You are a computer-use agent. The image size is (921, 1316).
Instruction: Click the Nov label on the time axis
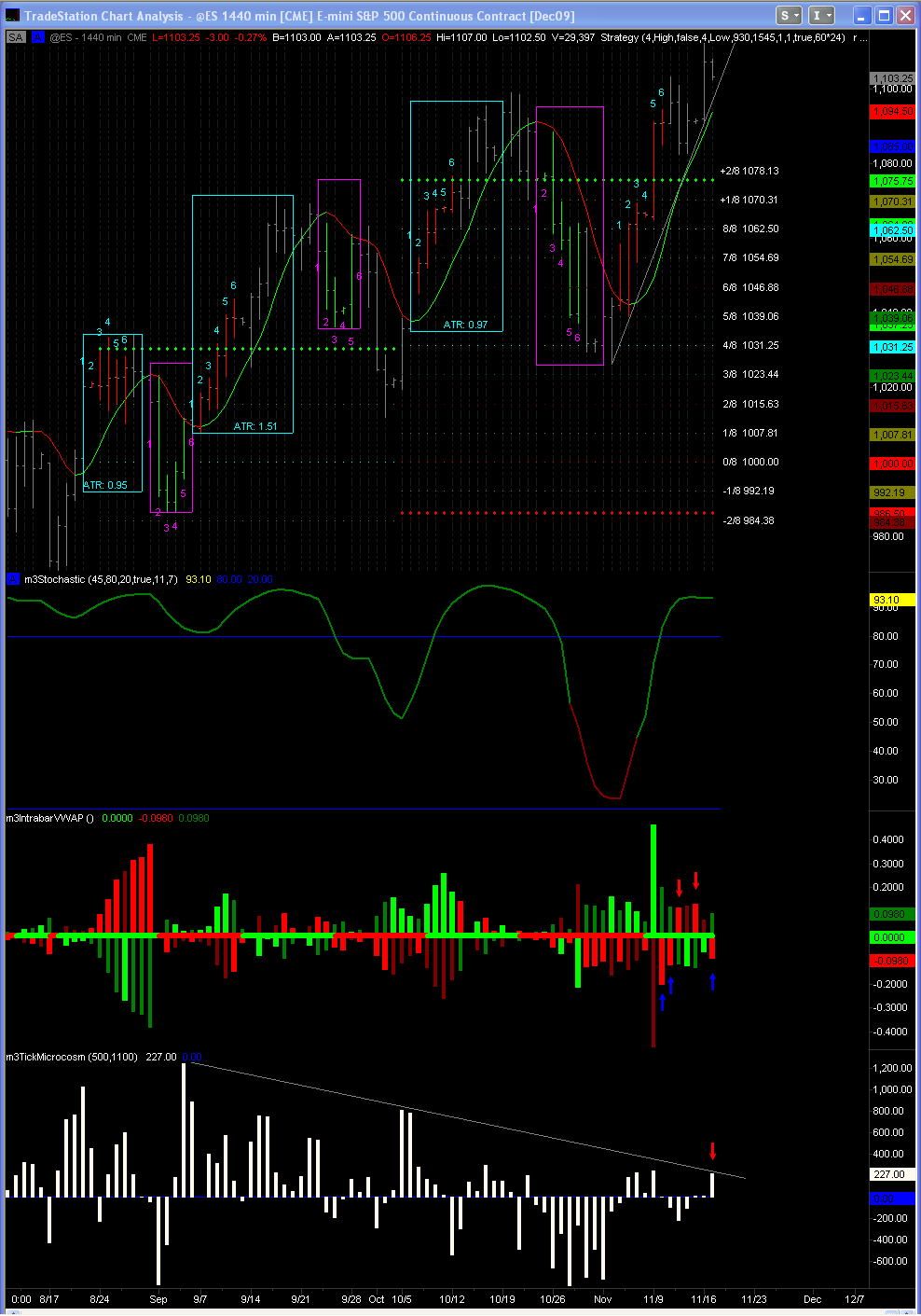(x=603, y=1299)
